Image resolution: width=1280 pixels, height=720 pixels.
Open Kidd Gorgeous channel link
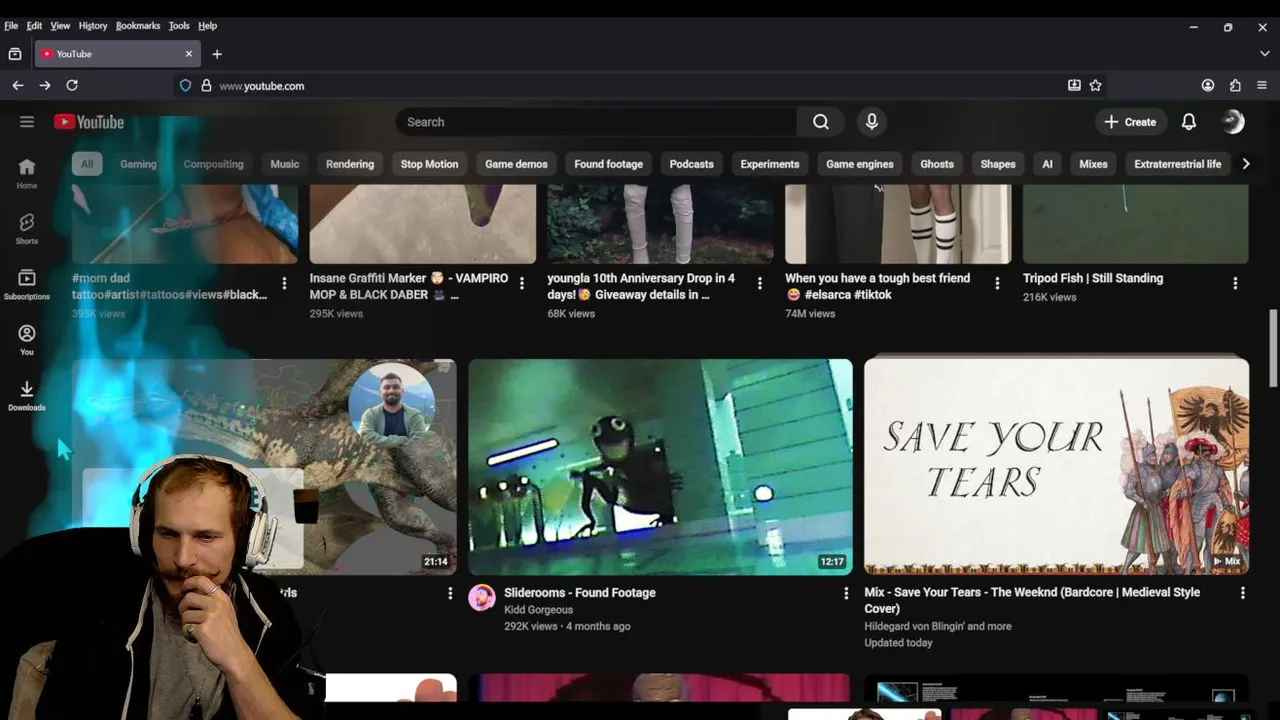click(x=538, y=610)
